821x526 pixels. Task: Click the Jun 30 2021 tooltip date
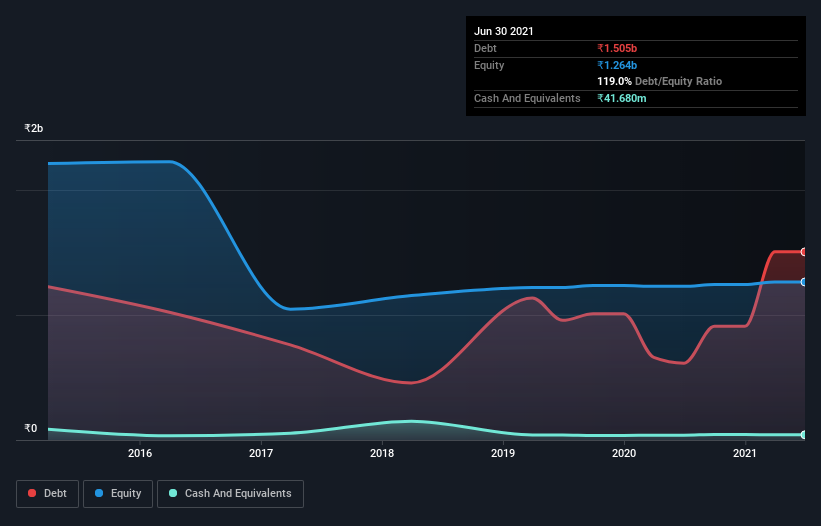point(504,31)
